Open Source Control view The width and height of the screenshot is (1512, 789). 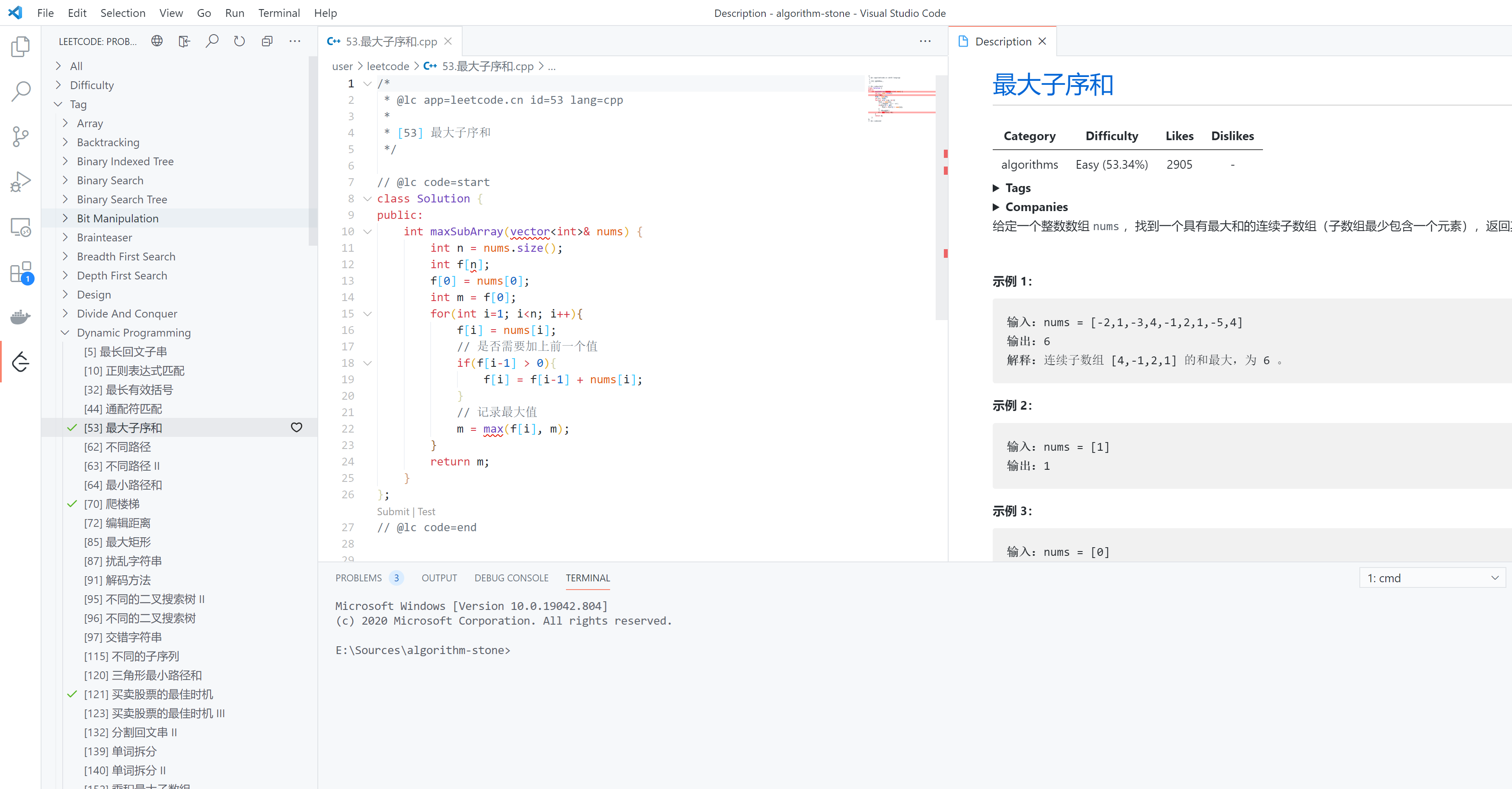click(x=21, y=137)
